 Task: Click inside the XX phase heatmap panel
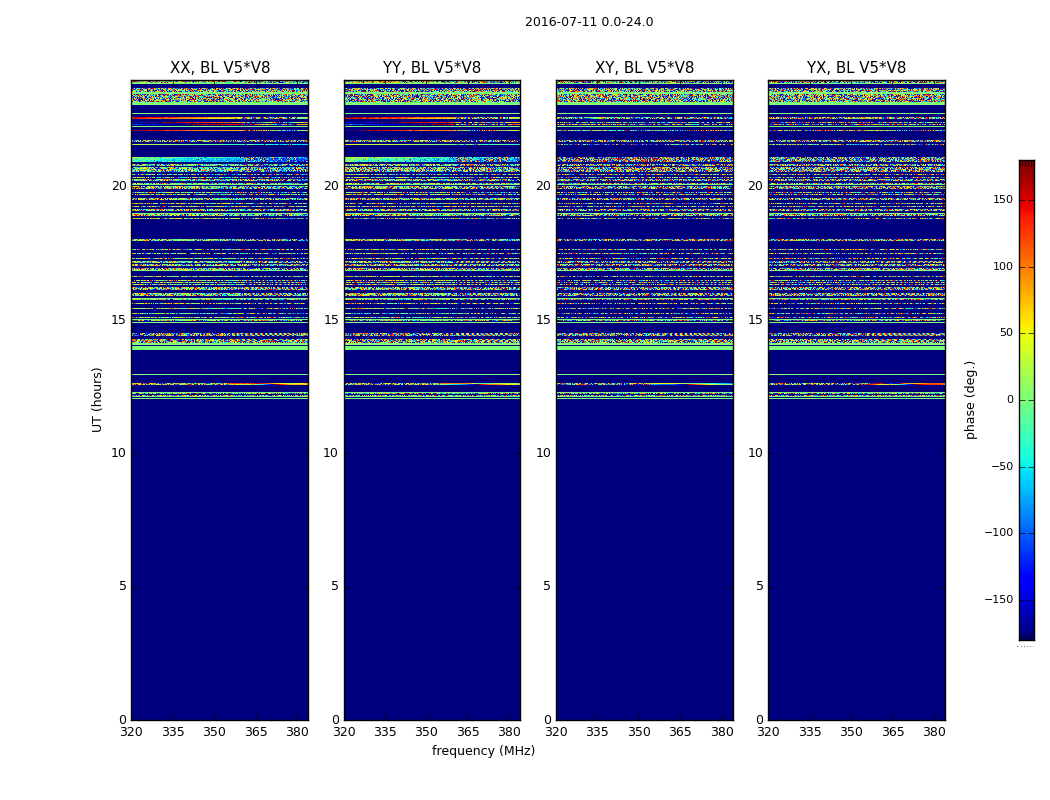(220, 400)
